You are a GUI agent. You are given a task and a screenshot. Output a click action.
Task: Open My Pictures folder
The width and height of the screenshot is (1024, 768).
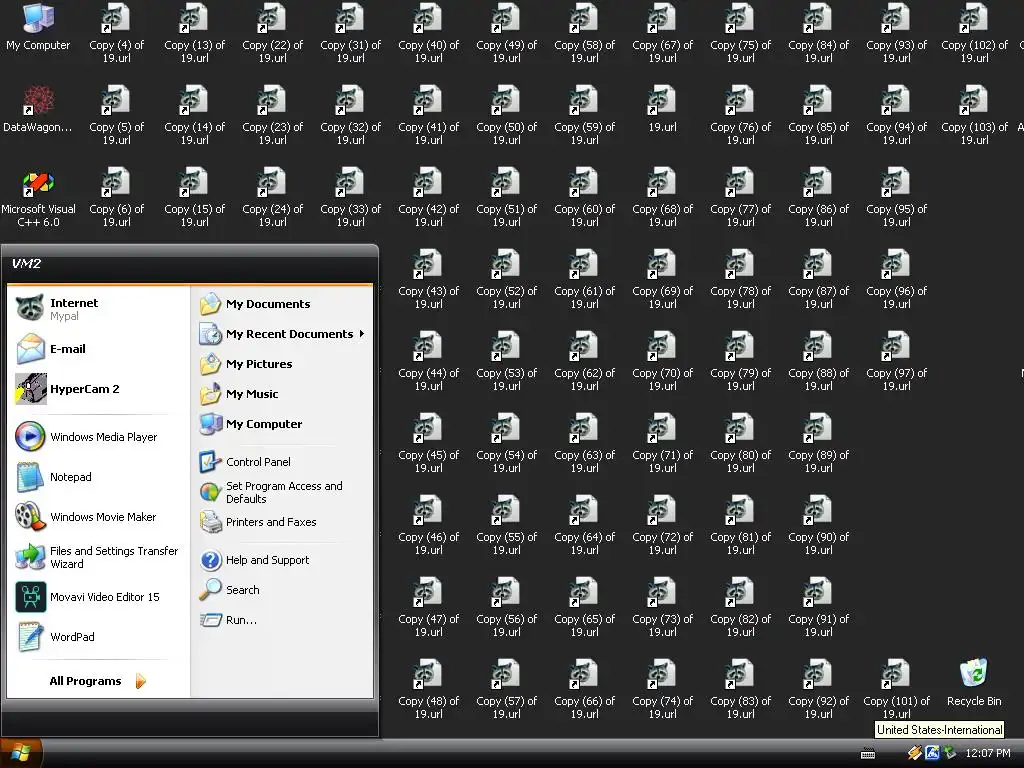pos(282,364)
